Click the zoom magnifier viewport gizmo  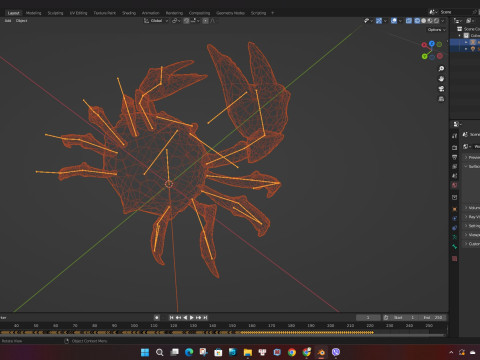[x=441, y=69]
